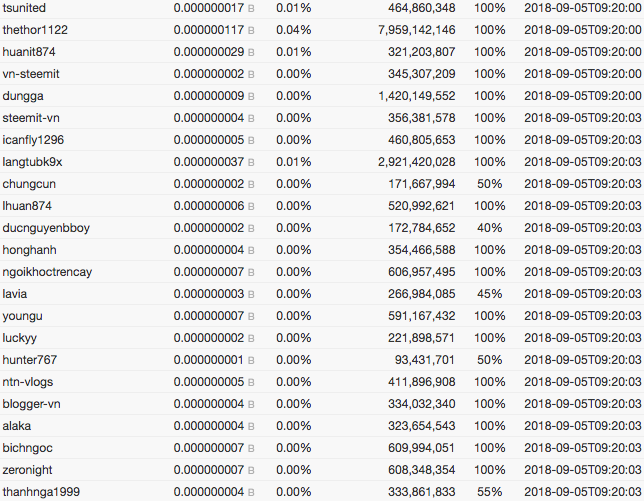Viewport: 644px width, 501px height.
Task: Open icanfly1296 voter name
Action: pyautogui.click(x=33, y=140)
